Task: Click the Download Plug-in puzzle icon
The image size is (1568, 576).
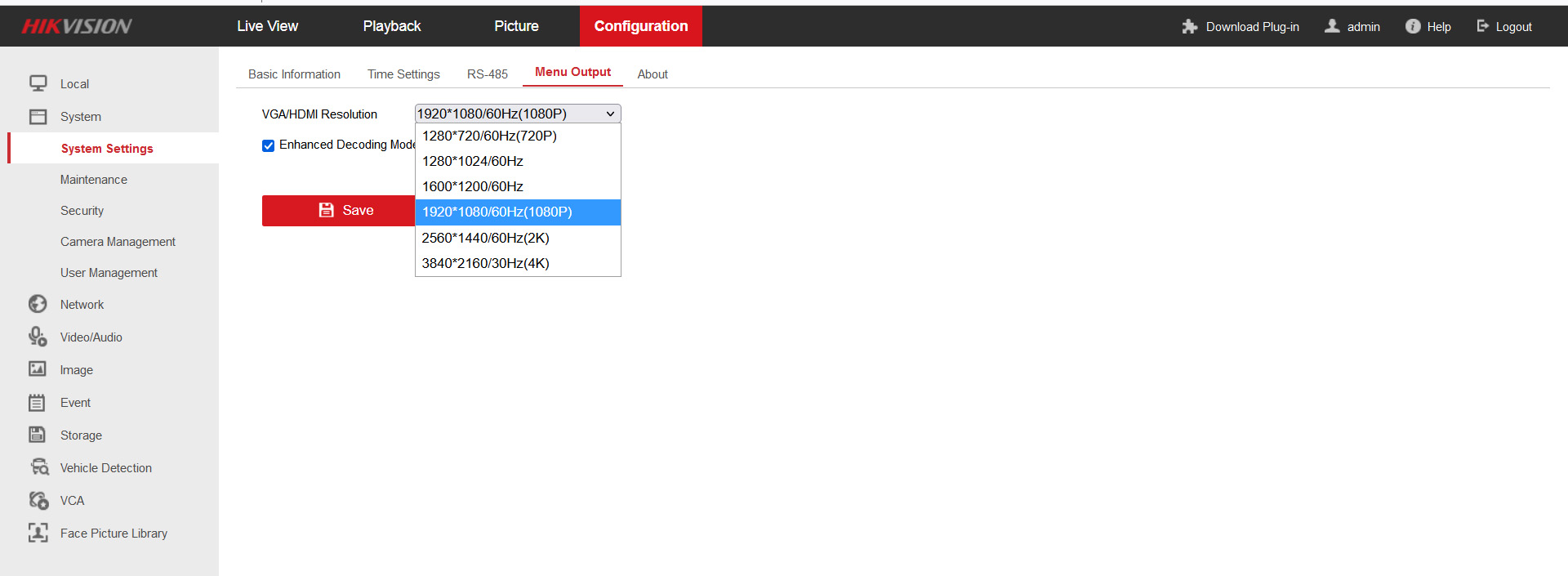Action: pos(1189,27)
